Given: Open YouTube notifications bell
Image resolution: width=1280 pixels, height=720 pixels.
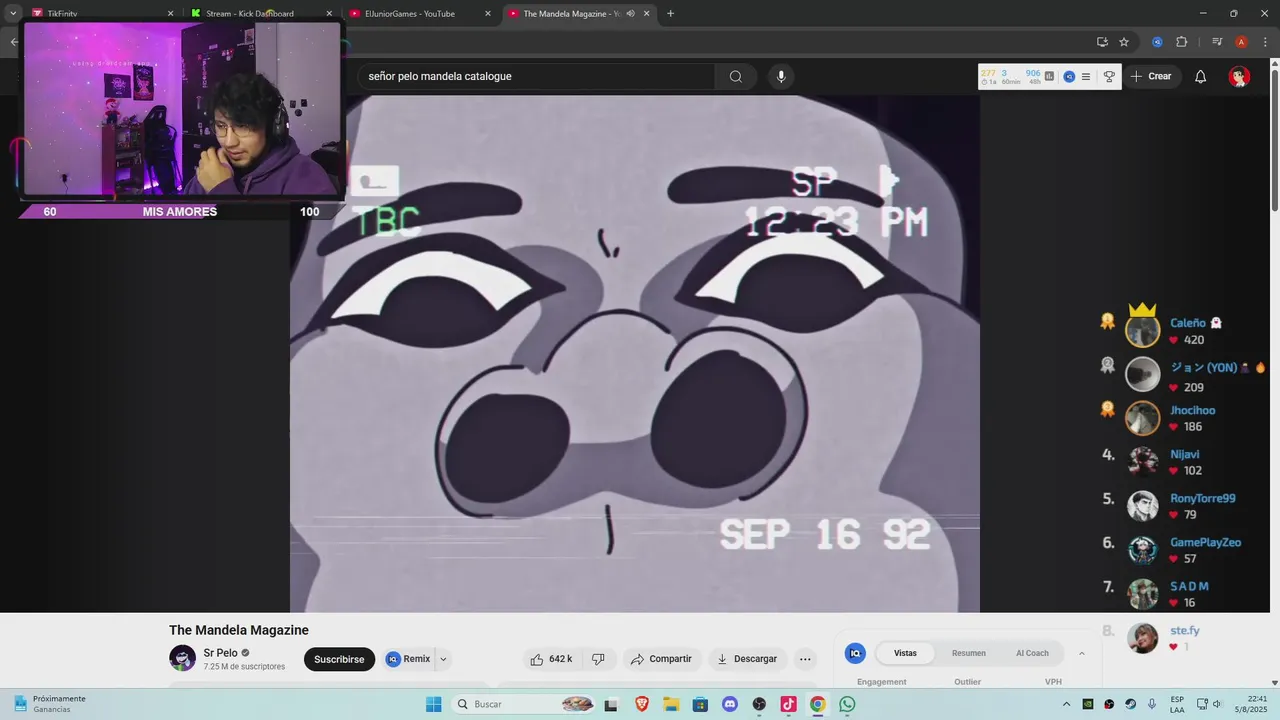Looking at the screenshot, I should 1201,76.
